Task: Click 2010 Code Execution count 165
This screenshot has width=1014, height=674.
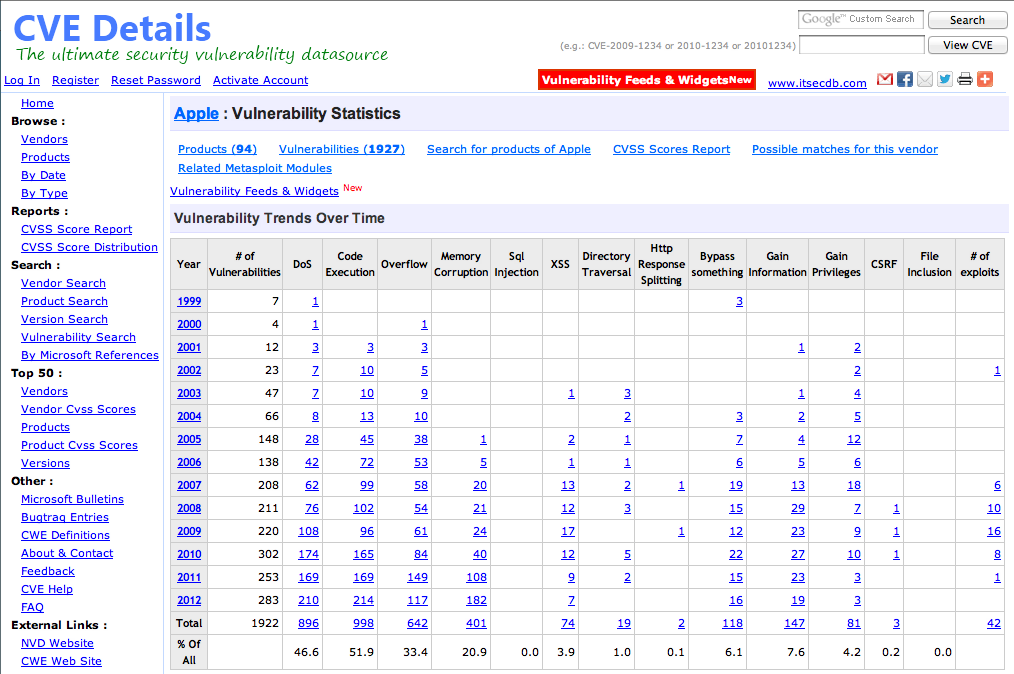Action: click(363, 554)
